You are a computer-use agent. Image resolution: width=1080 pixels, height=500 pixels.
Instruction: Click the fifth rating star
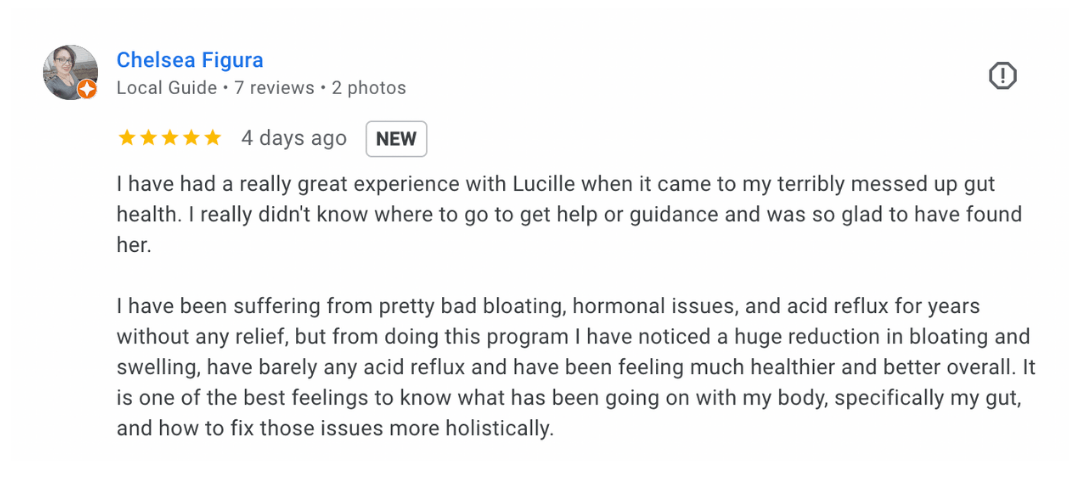[x=212, y=138]
